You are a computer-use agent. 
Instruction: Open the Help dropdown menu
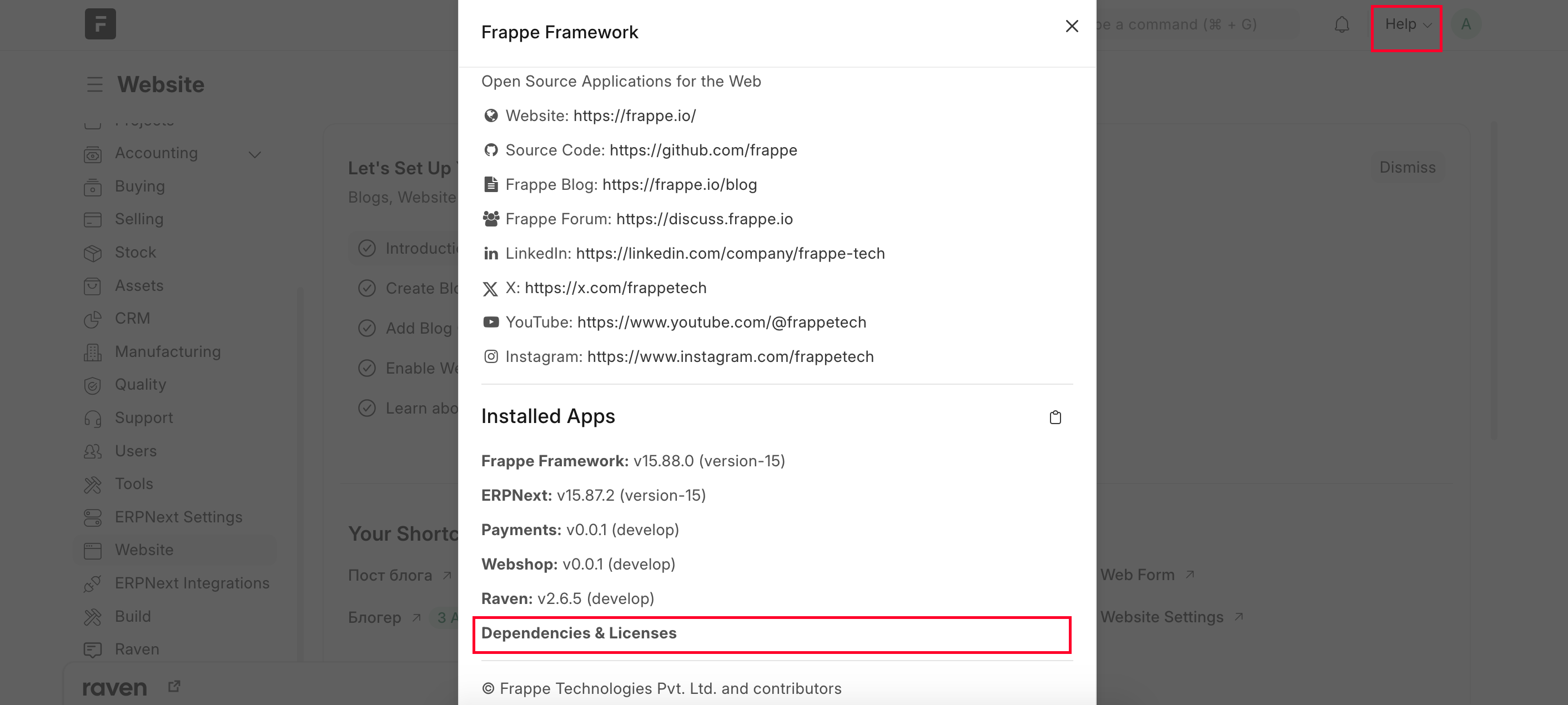click(1406, 25)
